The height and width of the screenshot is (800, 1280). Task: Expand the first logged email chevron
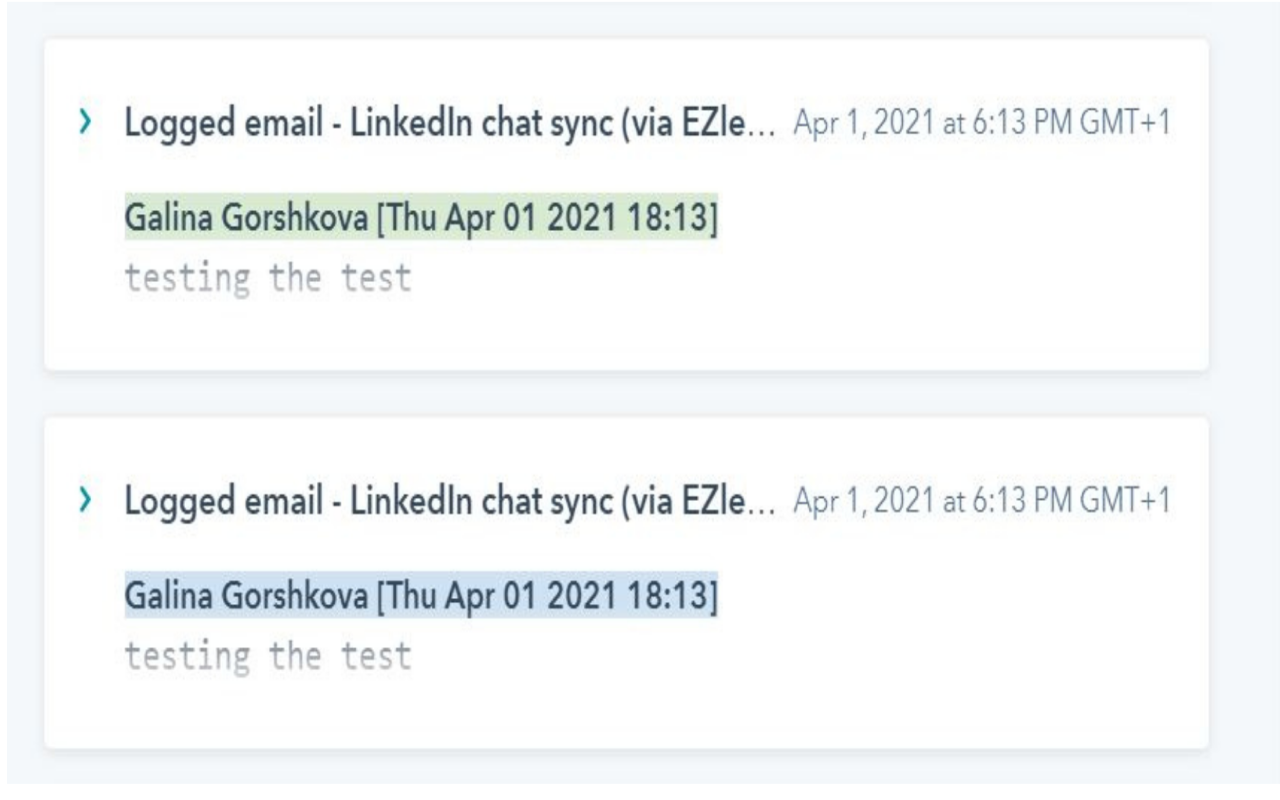tap(86, 125)
